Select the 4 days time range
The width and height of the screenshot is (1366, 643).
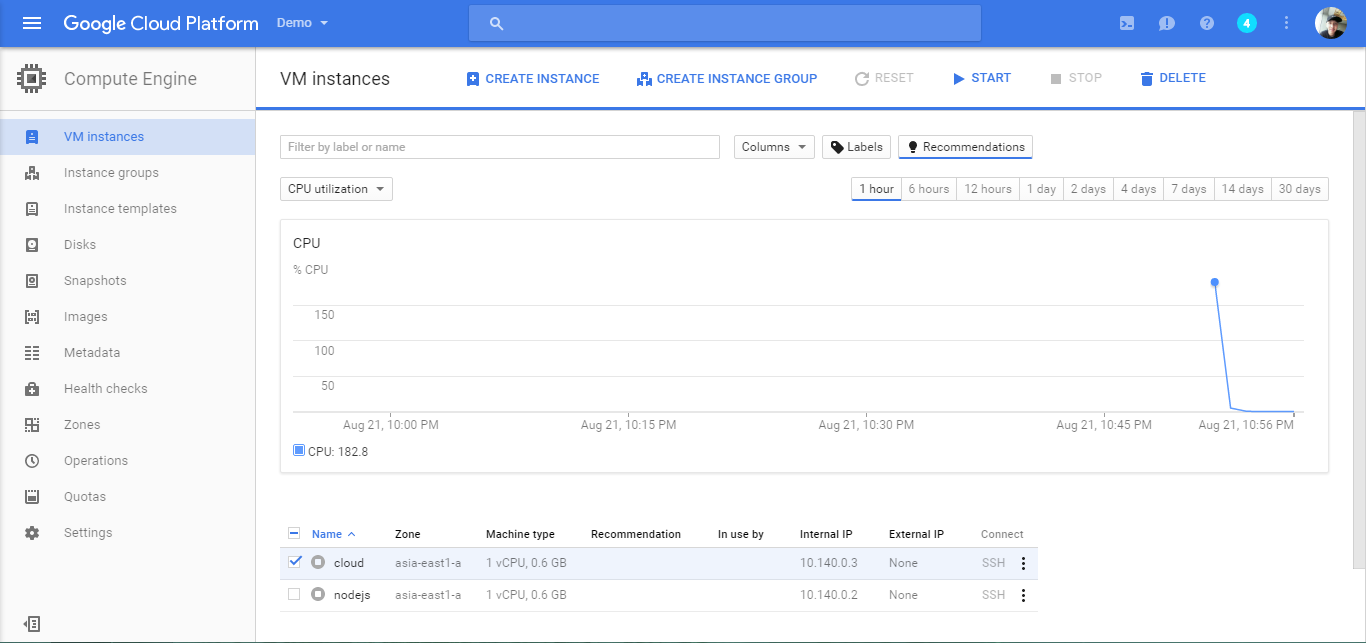pyautogui.click(x=1138, y=189)
